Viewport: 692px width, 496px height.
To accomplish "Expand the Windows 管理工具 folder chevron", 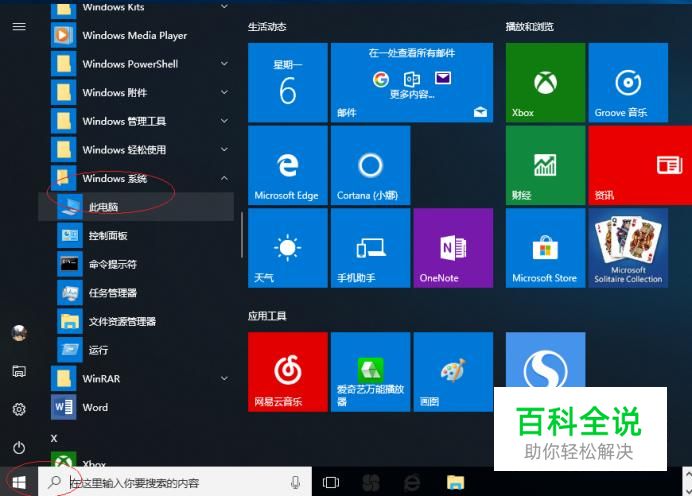I will pos(224,120).
